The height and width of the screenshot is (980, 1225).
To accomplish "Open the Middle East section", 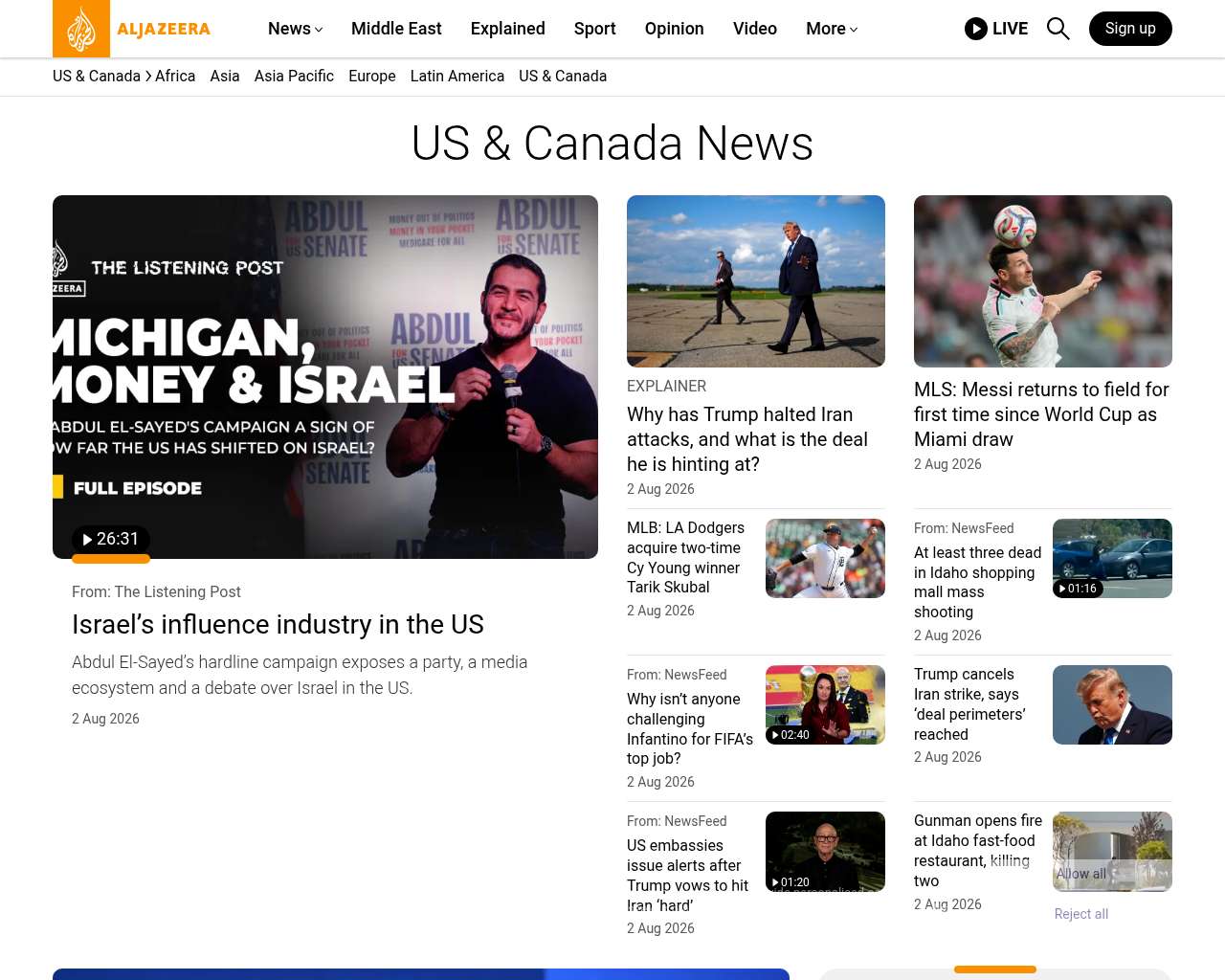I will tap(396, 29).
